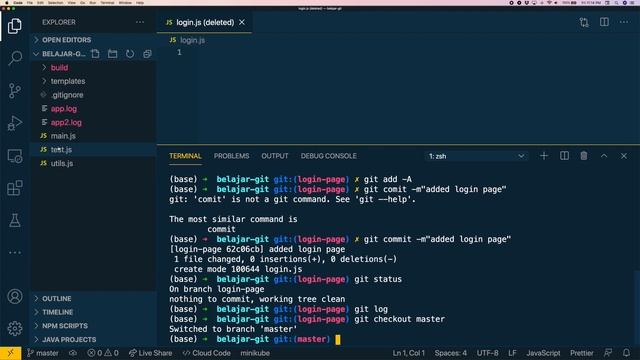
Task: Open utils.js file
Action: [94, 163]
